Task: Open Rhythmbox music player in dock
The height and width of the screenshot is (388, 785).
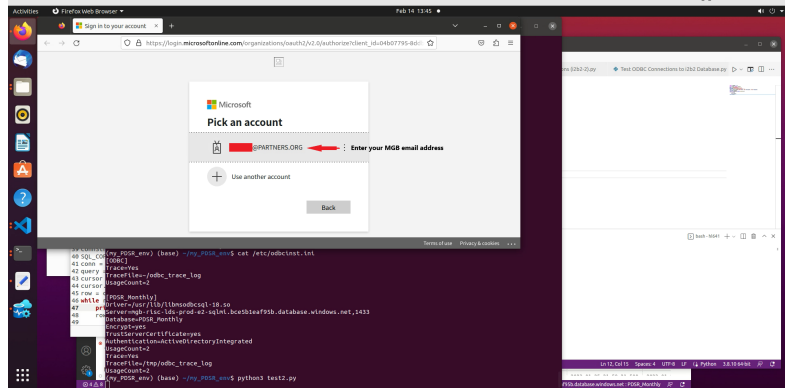Action: 23,115
